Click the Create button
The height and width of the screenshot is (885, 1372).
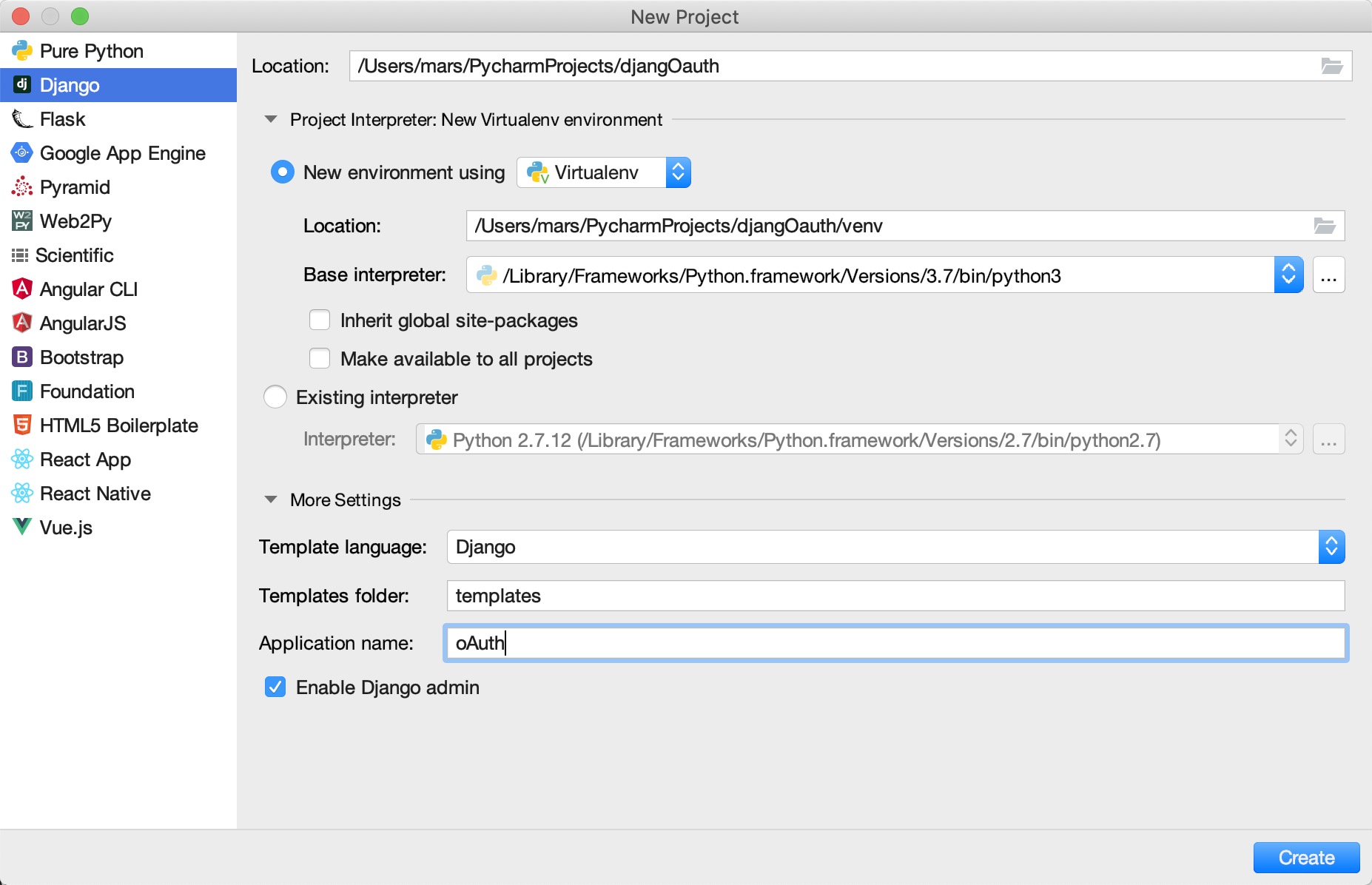pyautogui.click(x=1306, y=858)
